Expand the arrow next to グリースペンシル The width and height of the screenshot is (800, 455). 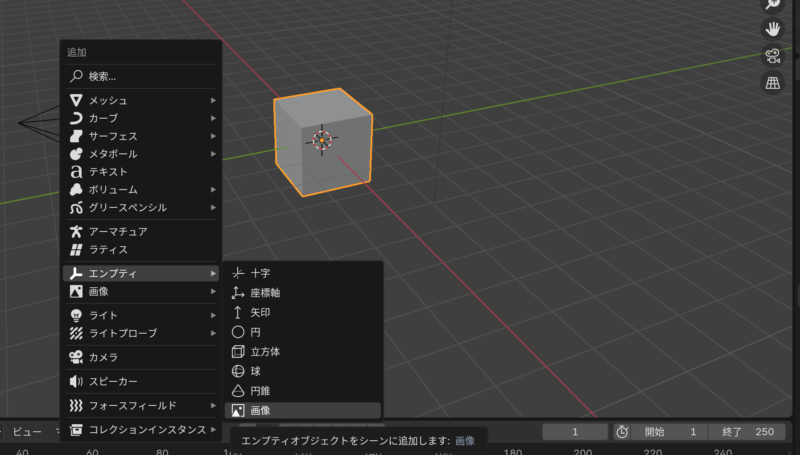[x=213, y=208]
